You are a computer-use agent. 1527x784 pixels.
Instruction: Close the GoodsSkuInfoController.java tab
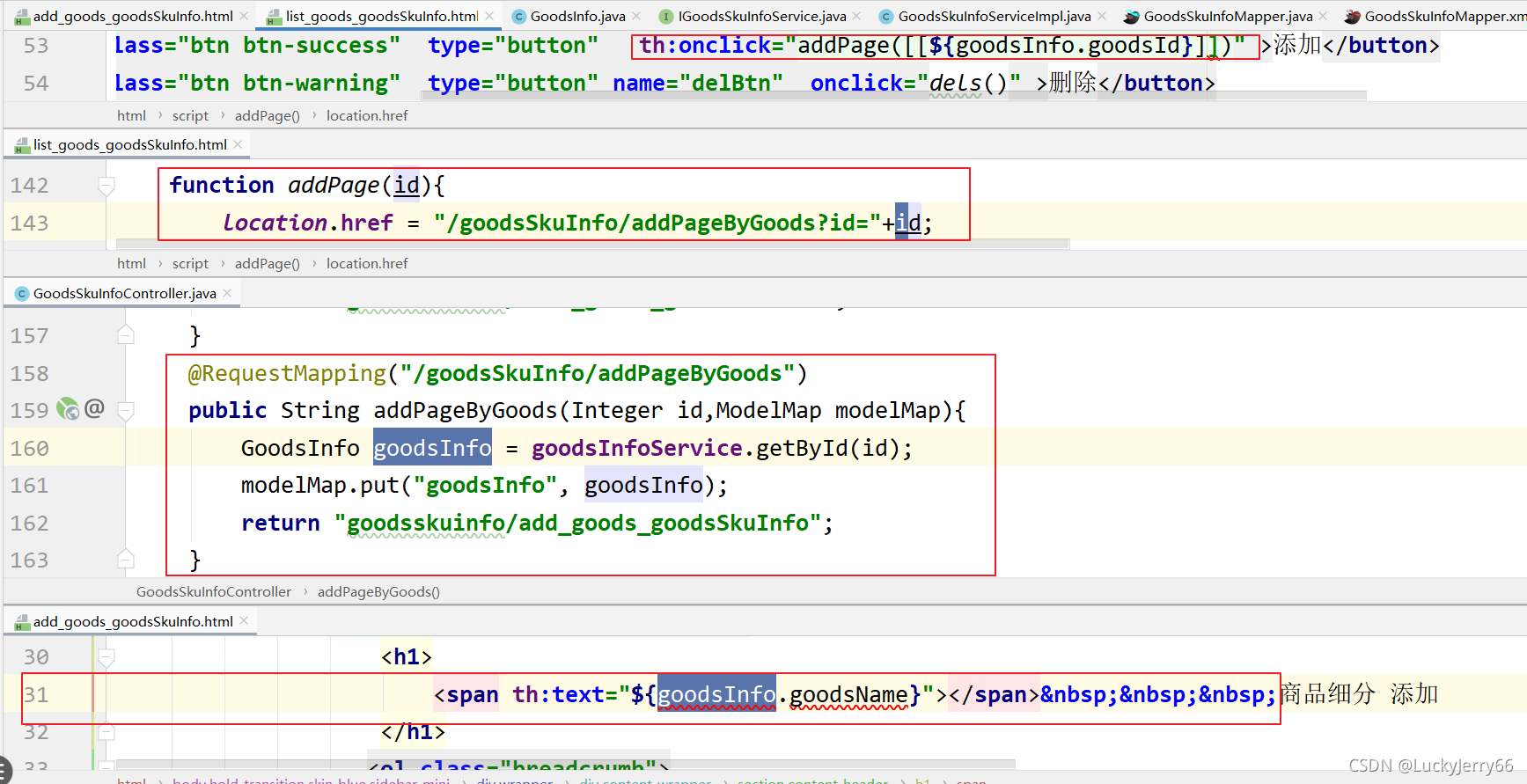pos(227,293)
